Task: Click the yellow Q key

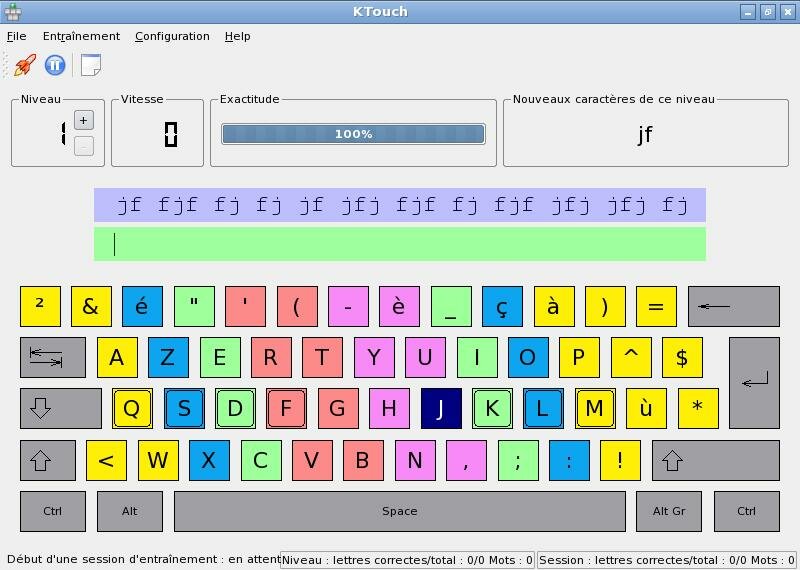Action: (132, 408)
